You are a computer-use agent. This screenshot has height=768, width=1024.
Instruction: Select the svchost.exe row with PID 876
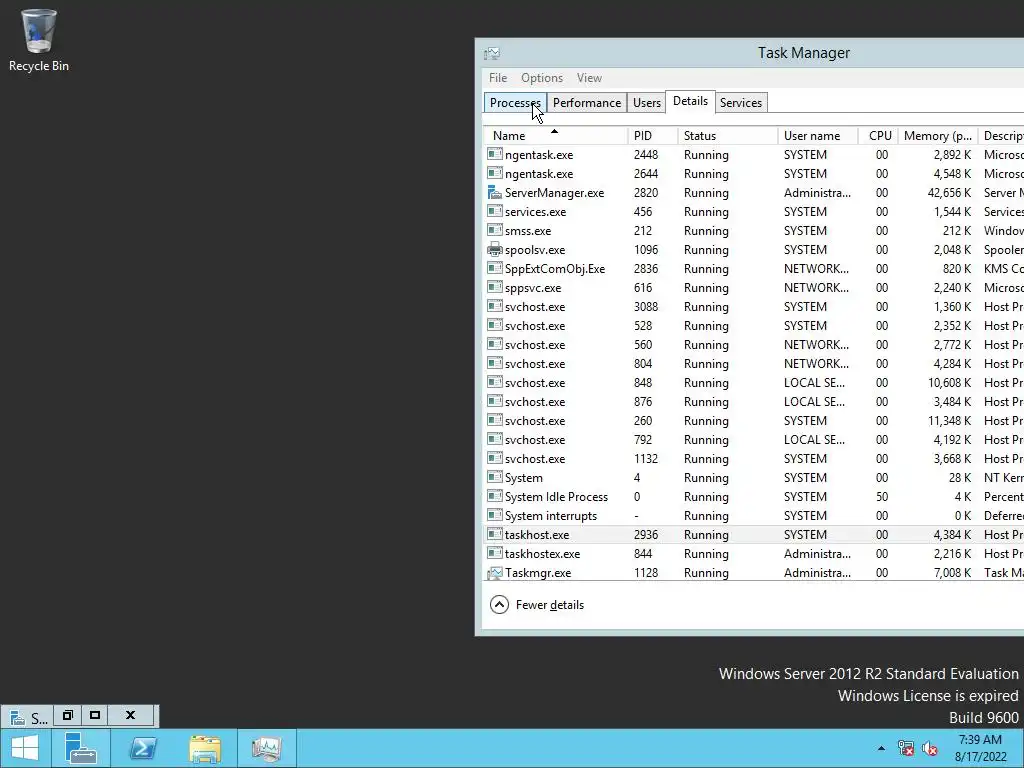click(x=754, y=401)
